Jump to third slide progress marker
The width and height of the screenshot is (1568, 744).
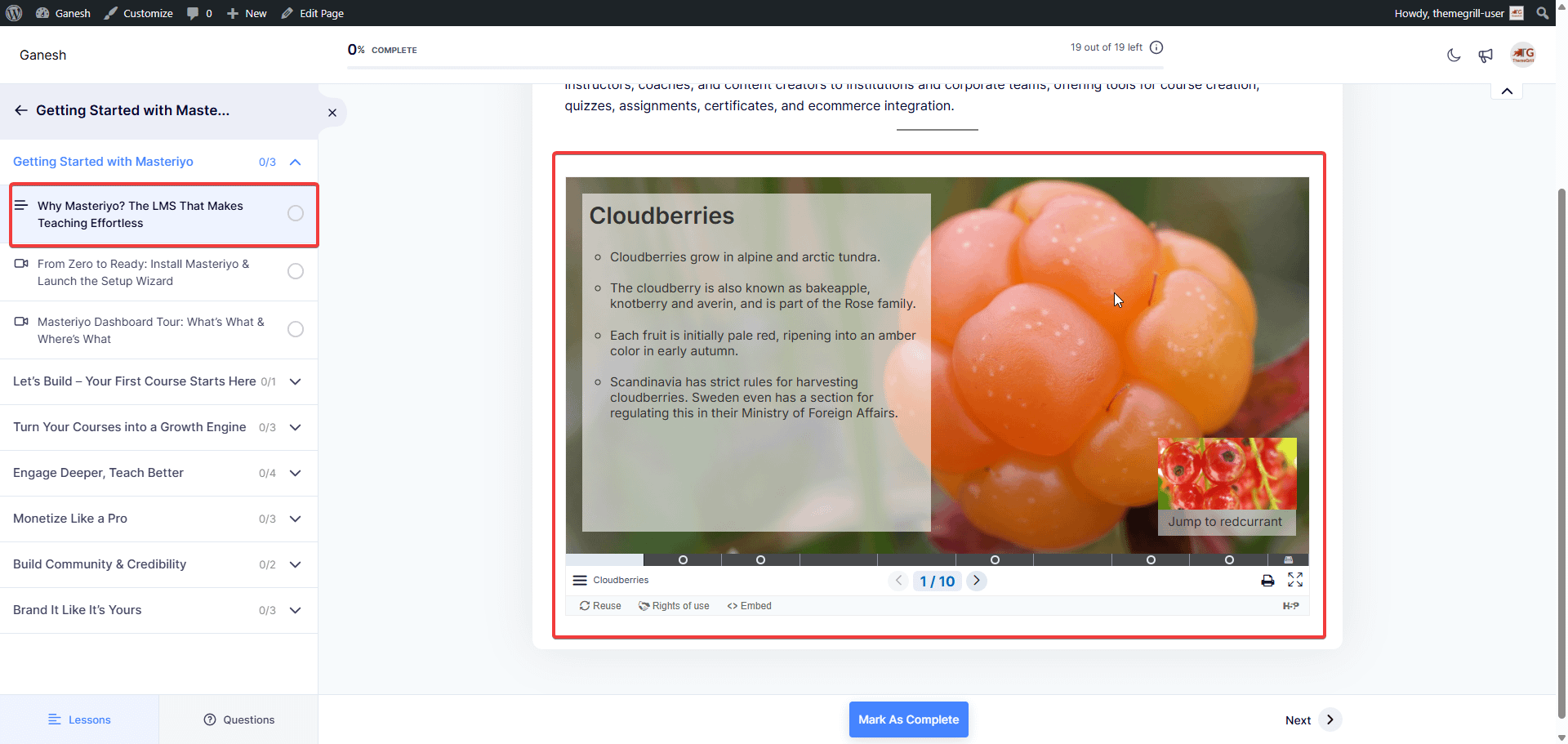click(x=760, y=560)
